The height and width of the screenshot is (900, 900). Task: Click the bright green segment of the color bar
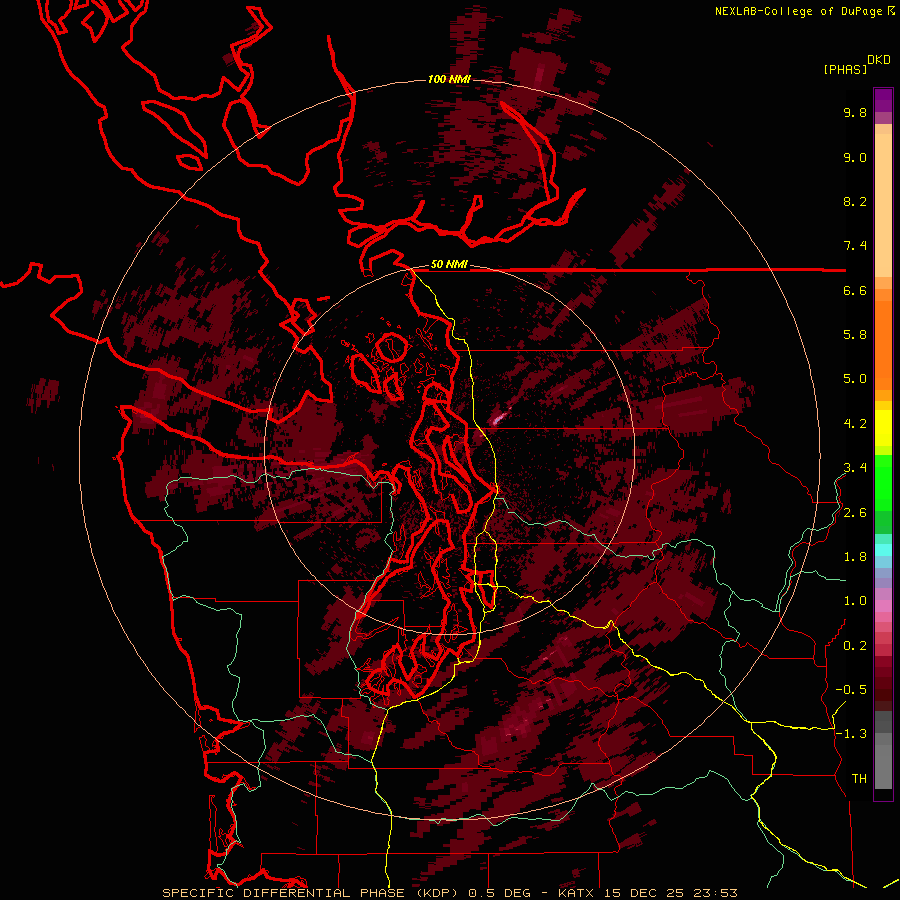point(883,482)
